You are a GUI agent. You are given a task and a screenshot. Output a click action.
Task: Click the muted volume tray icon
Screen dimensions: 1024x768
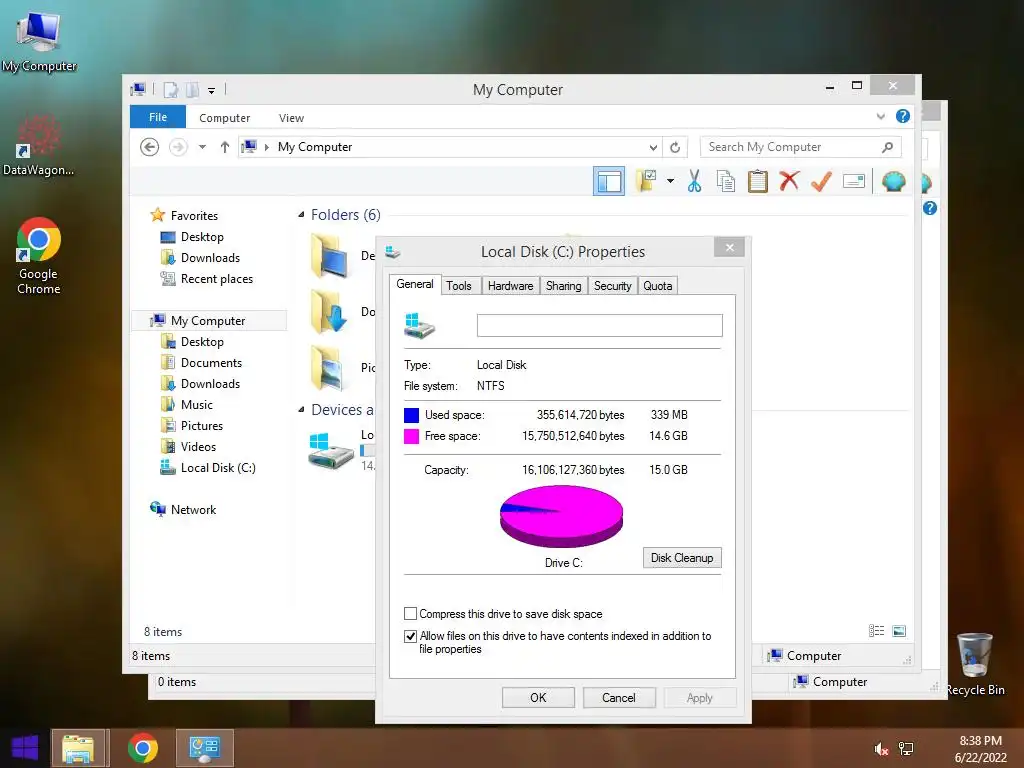point(881,748)
